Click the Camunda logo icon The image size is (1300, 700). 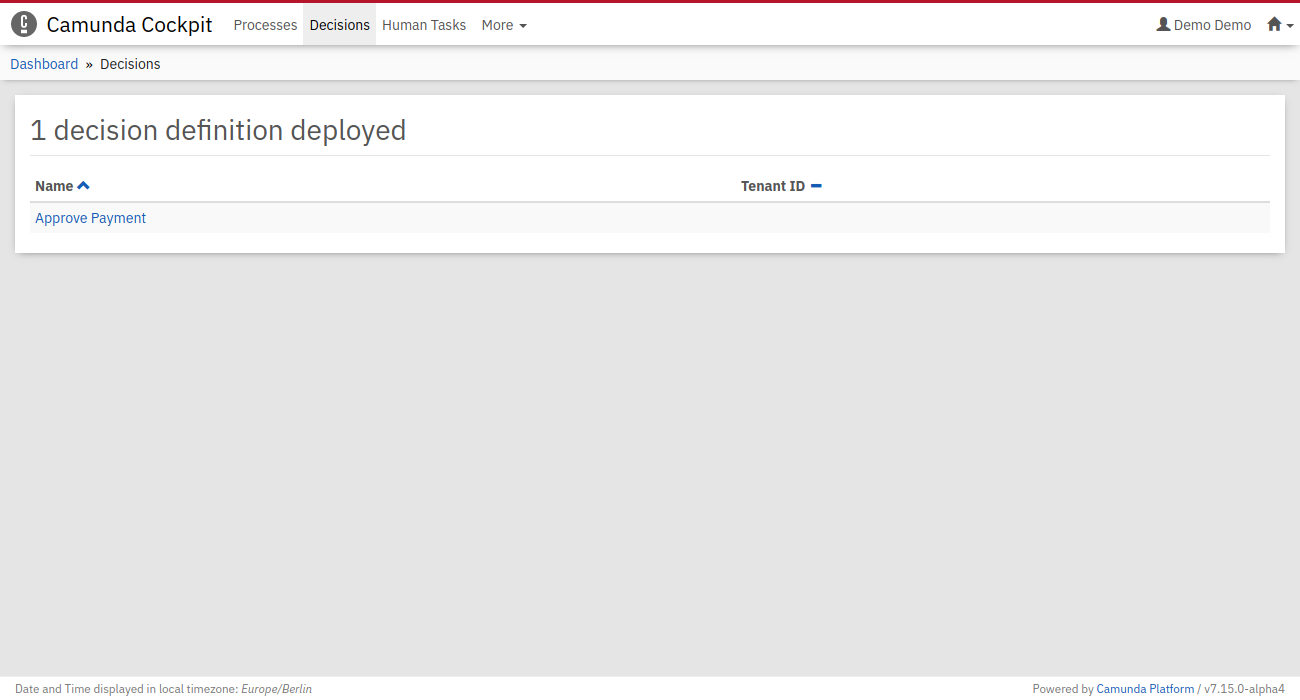coord(24,25)
